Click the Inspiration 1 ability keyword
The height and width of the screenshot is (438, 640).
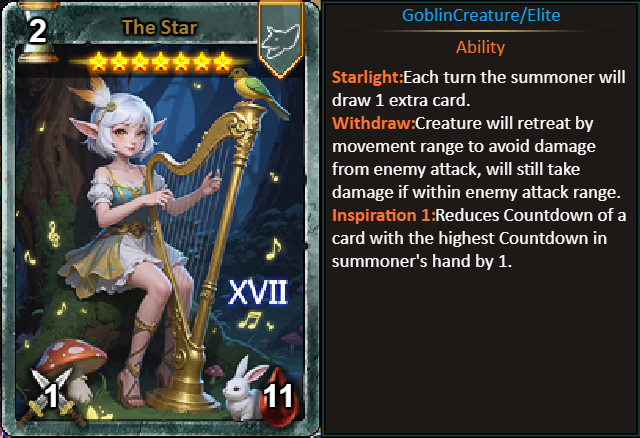[x=384, y=215]
